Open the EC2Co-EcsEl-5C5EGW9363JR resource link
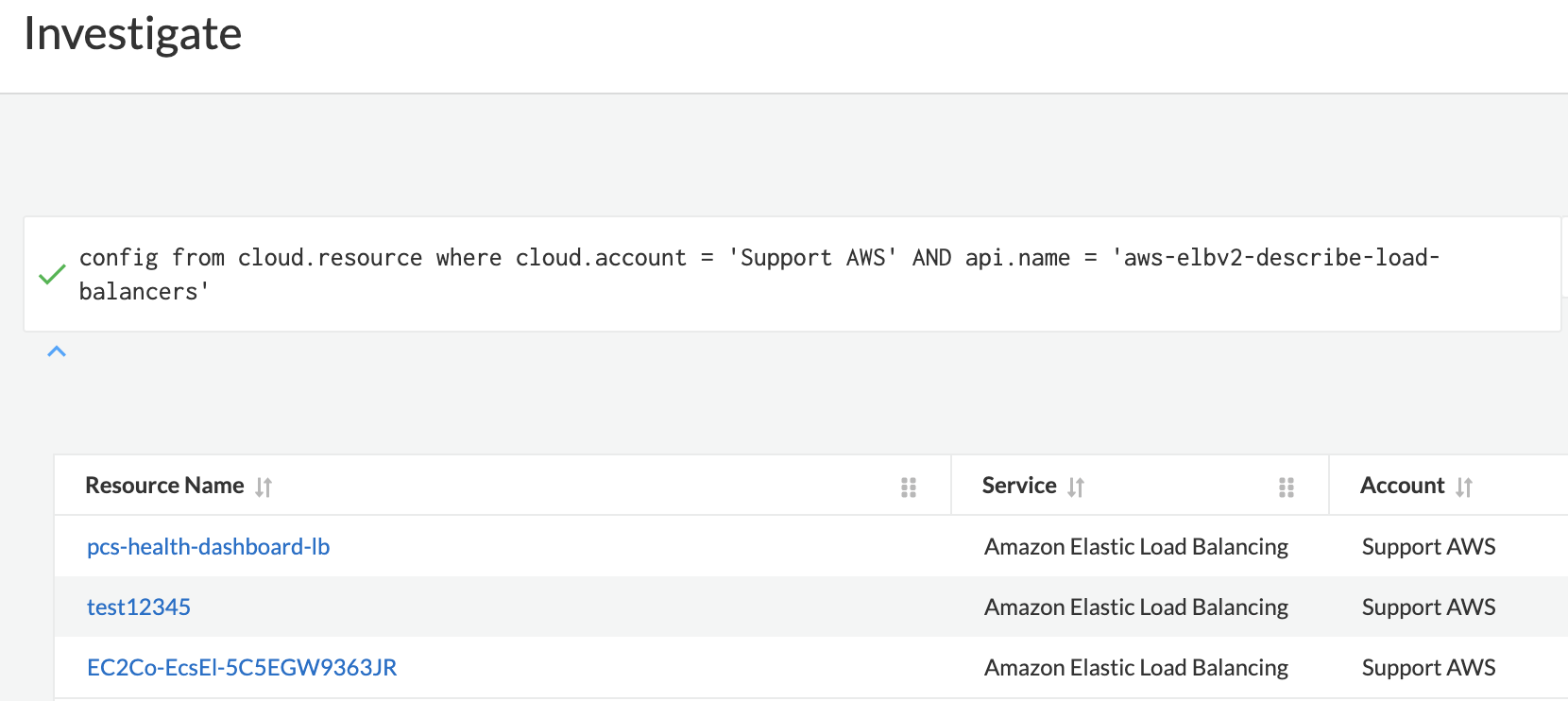 click(x=242, y=668)
